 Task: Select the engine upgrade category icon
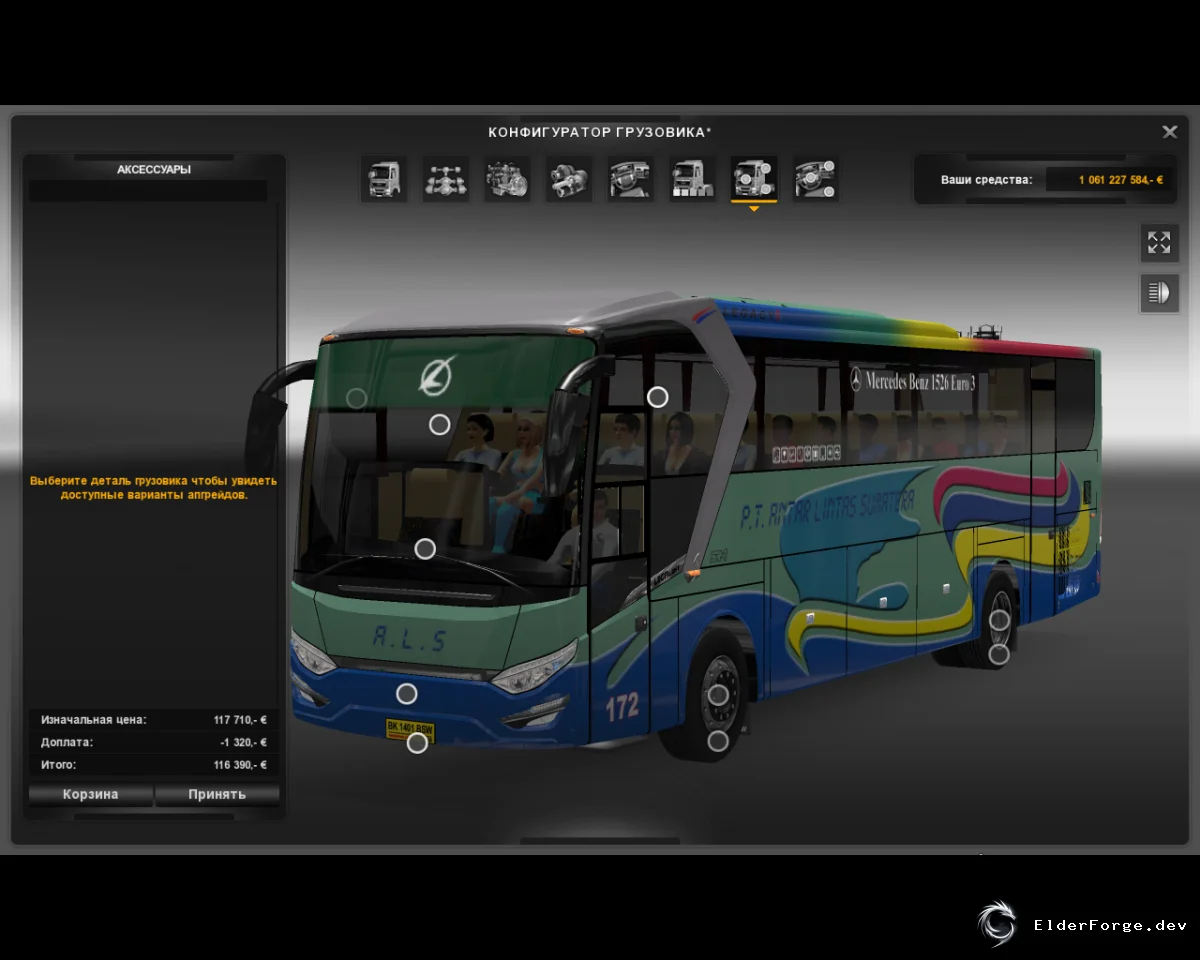508,180
